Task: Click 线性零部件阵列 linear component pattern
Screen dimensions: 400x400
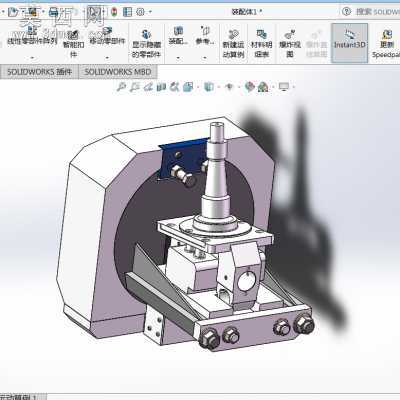Action: click(32, 36)
